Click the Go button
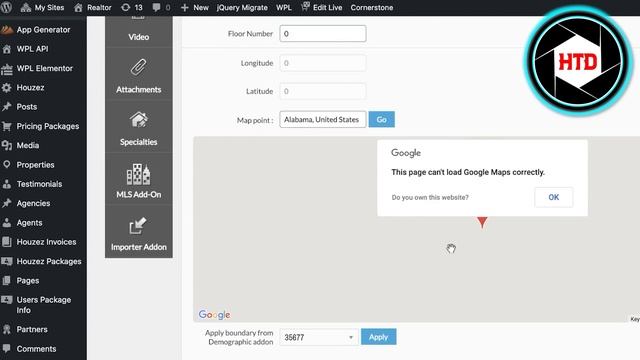Image resolution: width=640 pixels, height=360 pixels. 382,120
